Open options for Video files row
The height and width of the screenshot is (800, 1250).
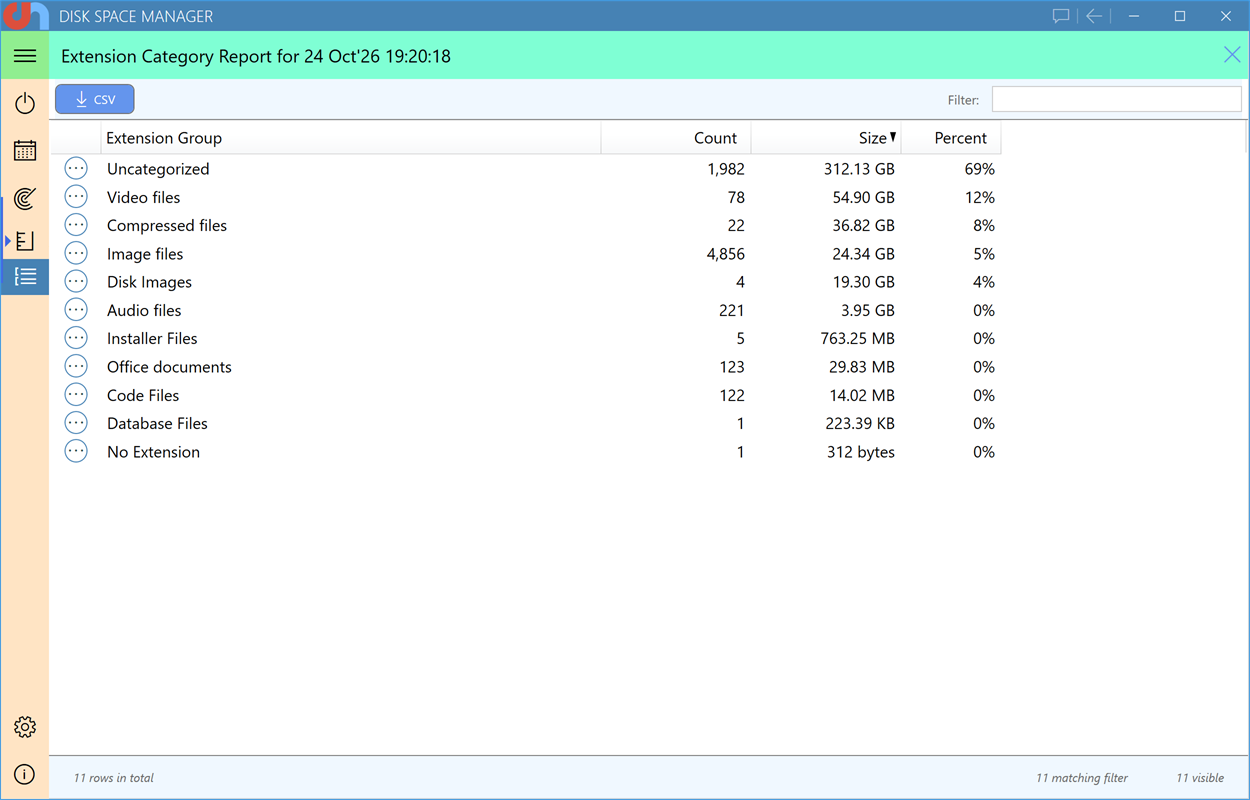(x=76, y=197)
